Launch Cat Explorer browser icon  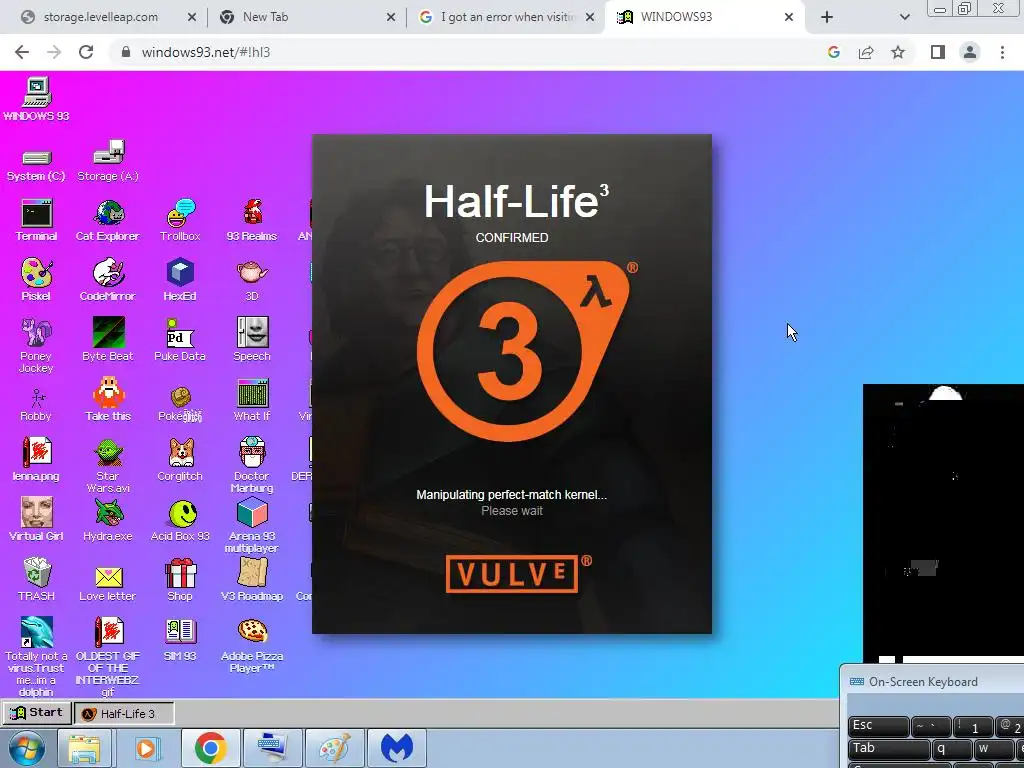pos(108,220)
